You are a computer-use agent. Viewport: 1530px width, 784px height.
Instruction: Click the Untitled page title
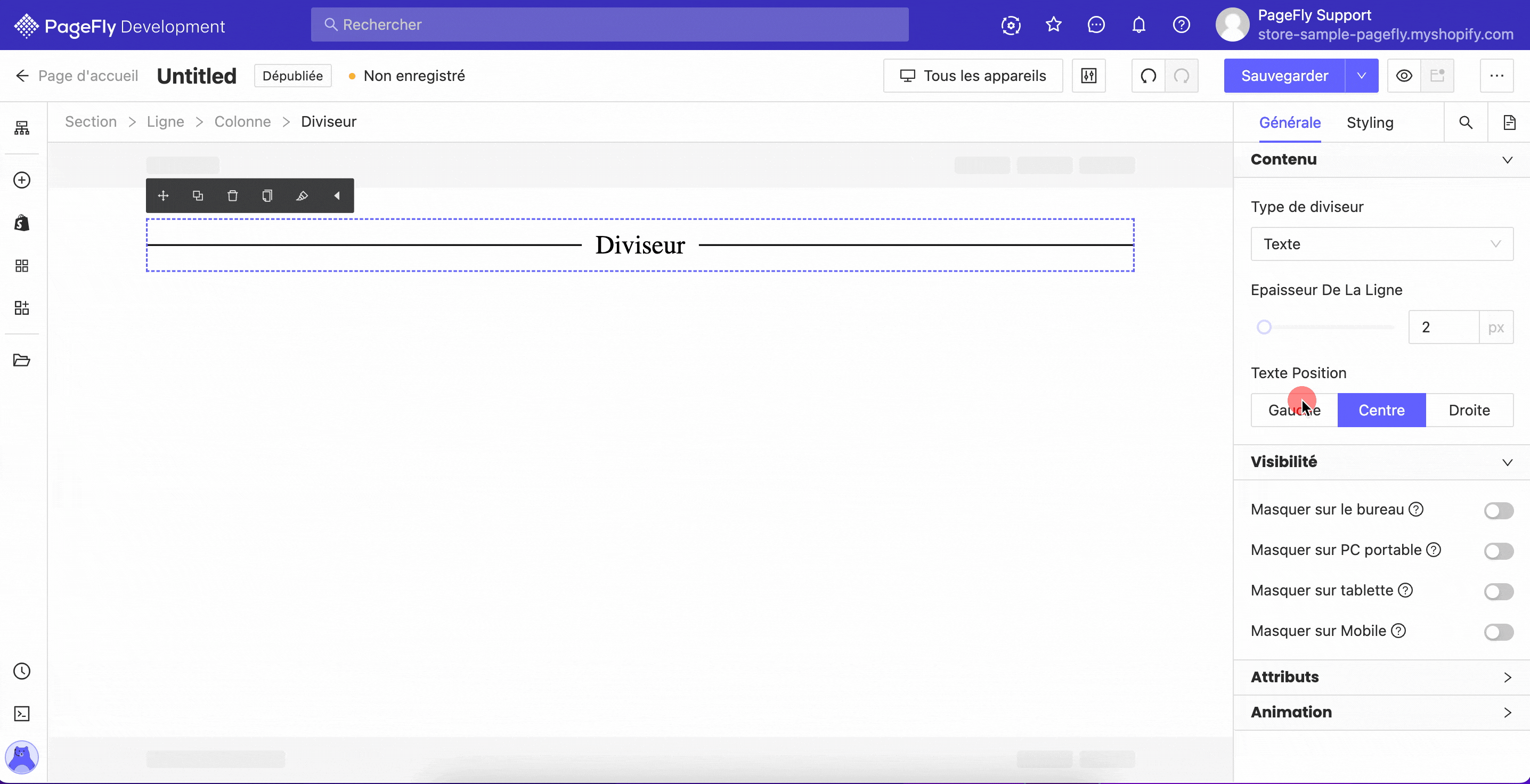click(x=197, y=76)
